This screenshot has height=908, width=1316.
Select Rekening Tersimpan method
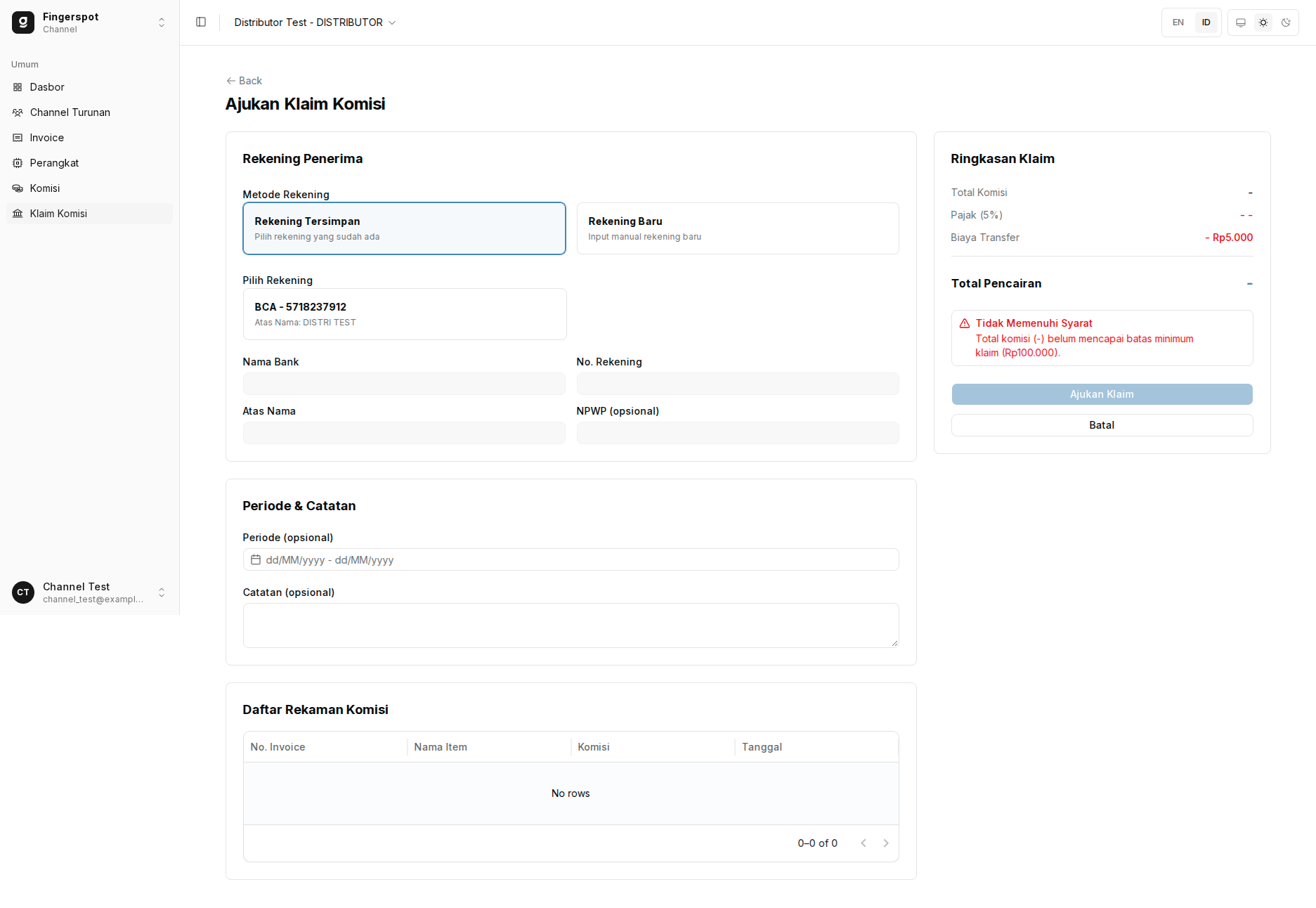point(404,228)
